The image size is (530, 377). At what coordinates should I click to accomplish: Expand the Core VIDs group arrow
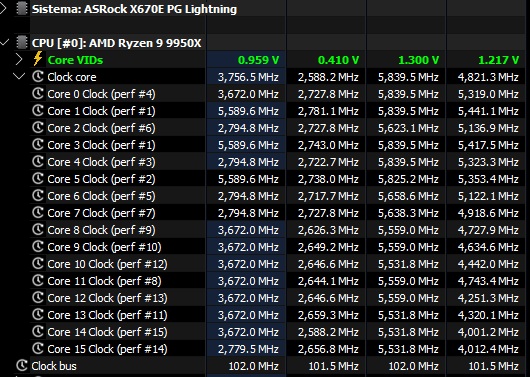19,60
